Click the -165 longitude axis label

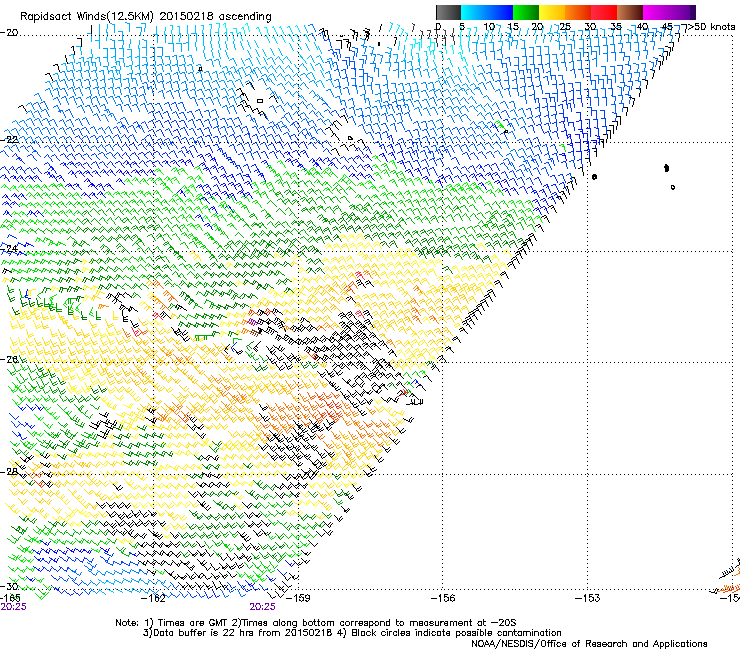pyautogui.click(x=10, y=598)
